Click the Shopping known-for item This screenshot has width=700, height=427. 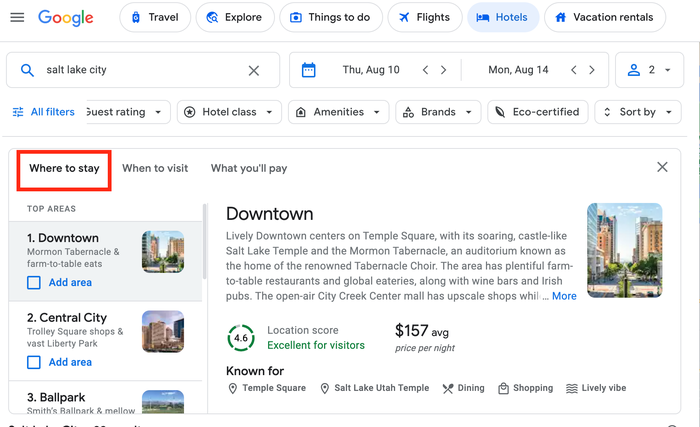[525, 388]
